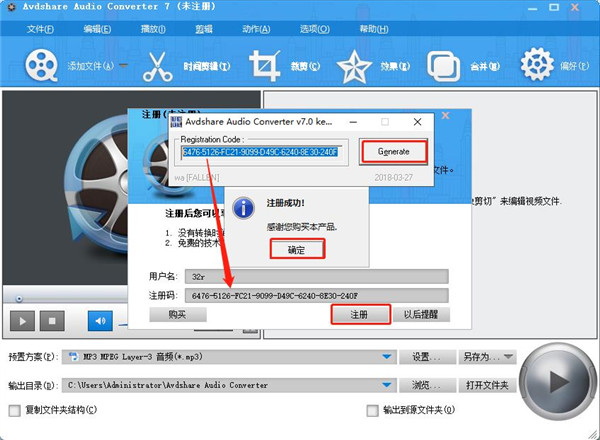Click the 注册 button

360,315
